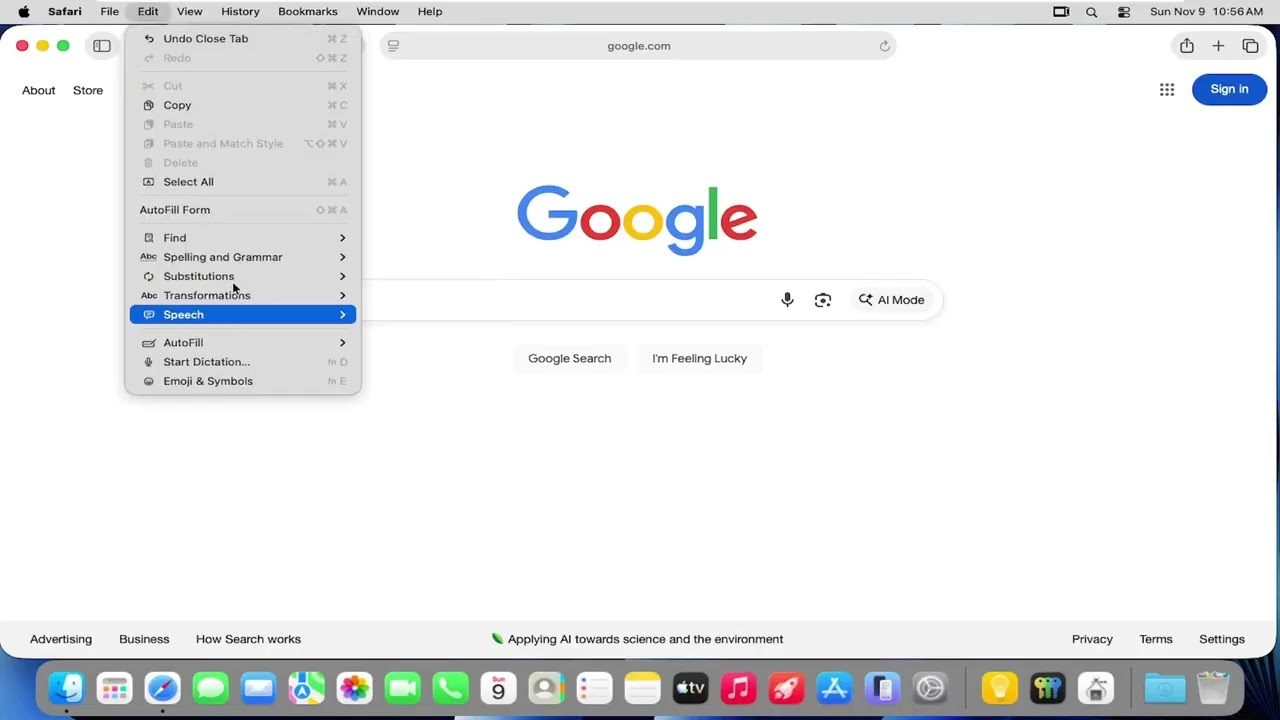Image resolution: width=1280 pixels, height=720 pixels.
Task: Open the View menu
Action: [189, 12]
